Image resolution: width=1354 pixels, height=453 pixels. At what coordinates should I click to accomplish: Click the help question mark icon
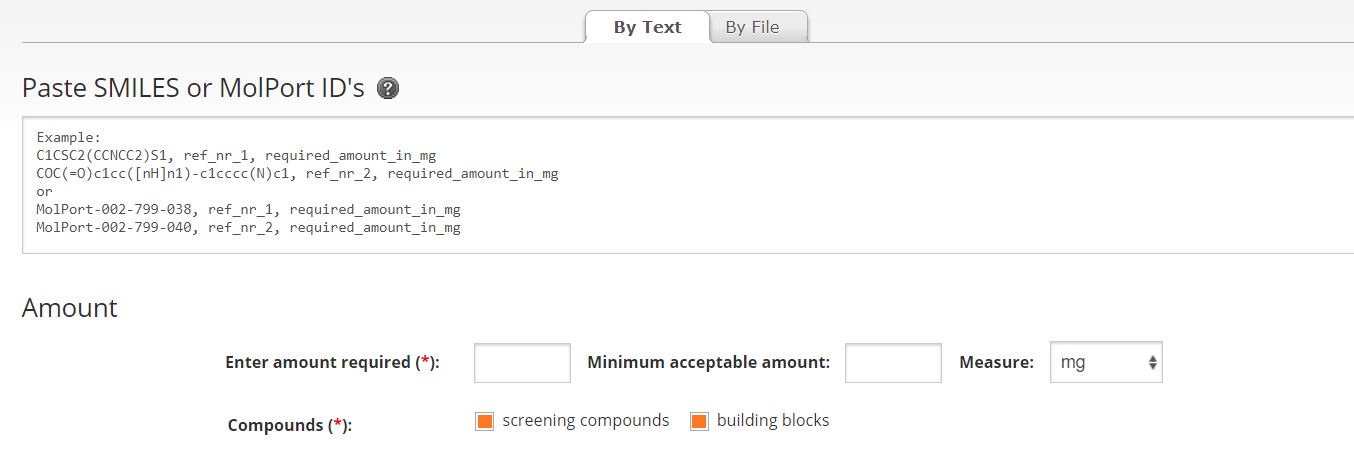(388, 88)
